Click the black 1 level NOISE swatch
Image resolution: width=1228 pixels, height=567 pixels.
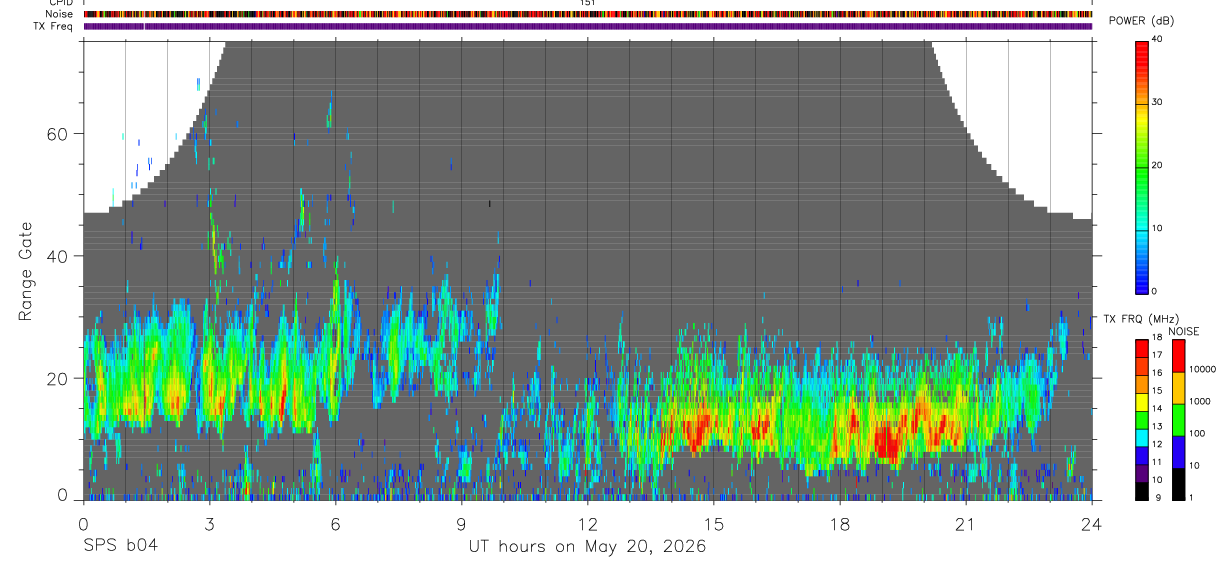click(x=1177, y=484)
